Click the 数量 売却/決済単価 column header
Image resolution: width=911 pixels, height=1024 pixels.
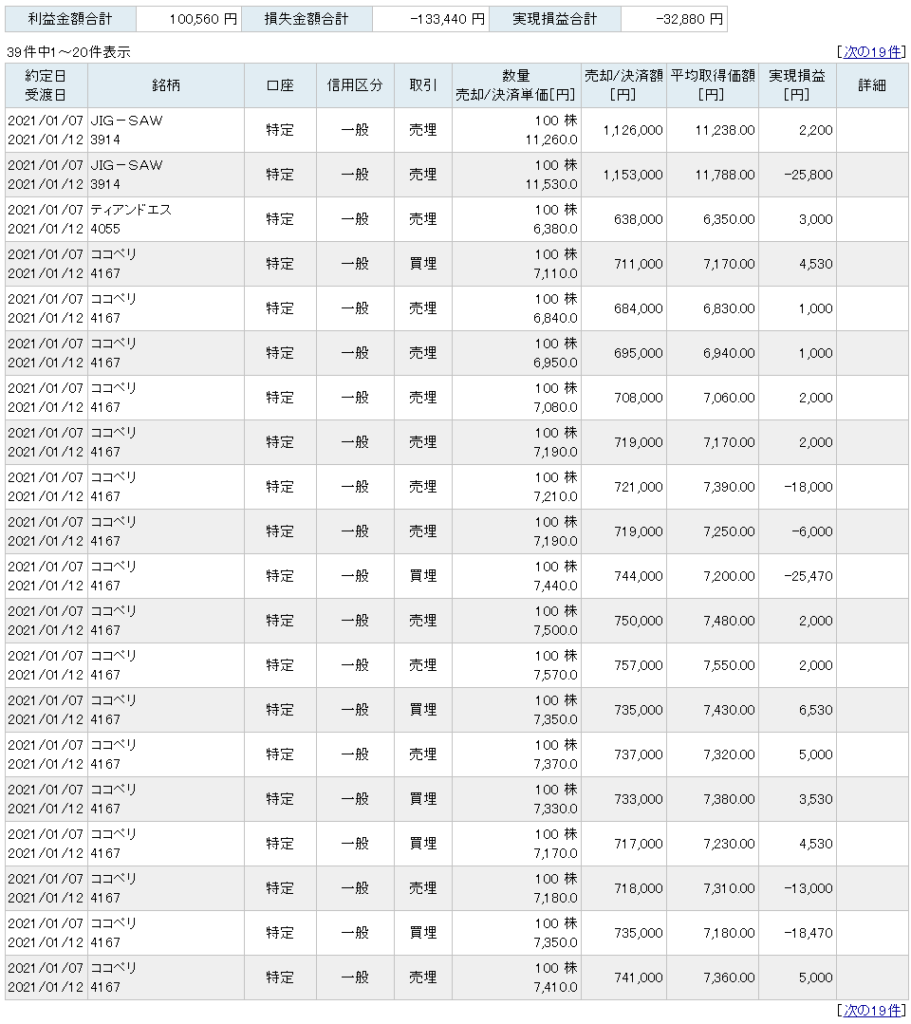(x=516, y=86)
